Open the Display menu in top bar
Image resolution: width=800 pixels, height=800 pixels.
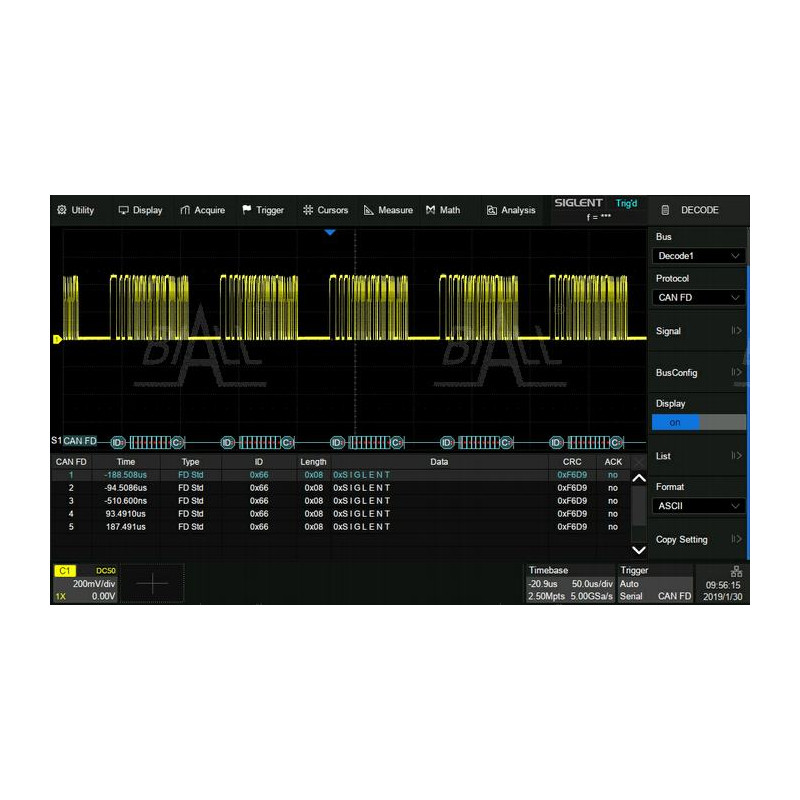pyautogui.click(x=140, y=210)
